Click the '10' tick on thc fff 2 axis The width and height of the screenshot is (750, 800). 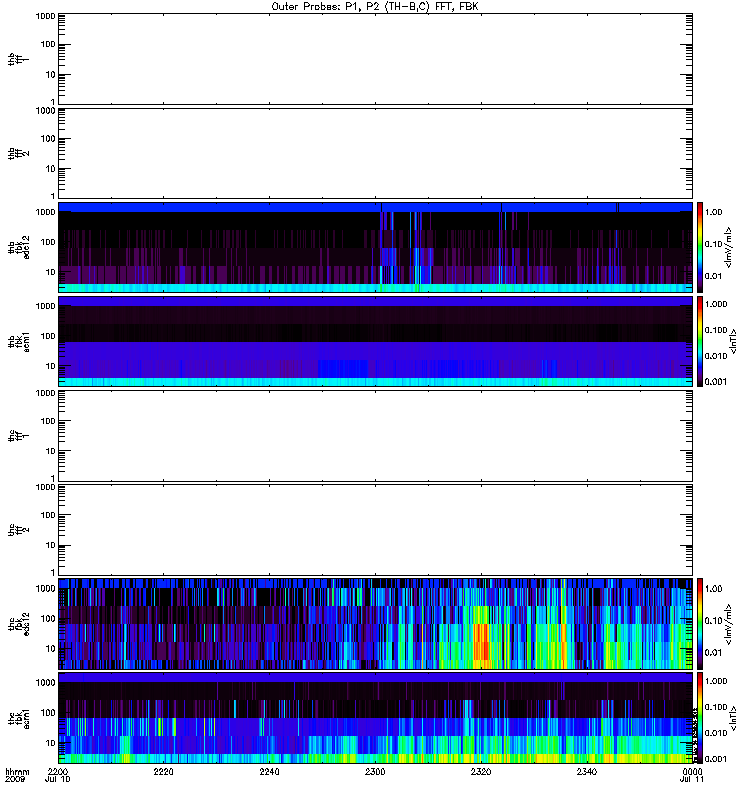click(51, 545)
